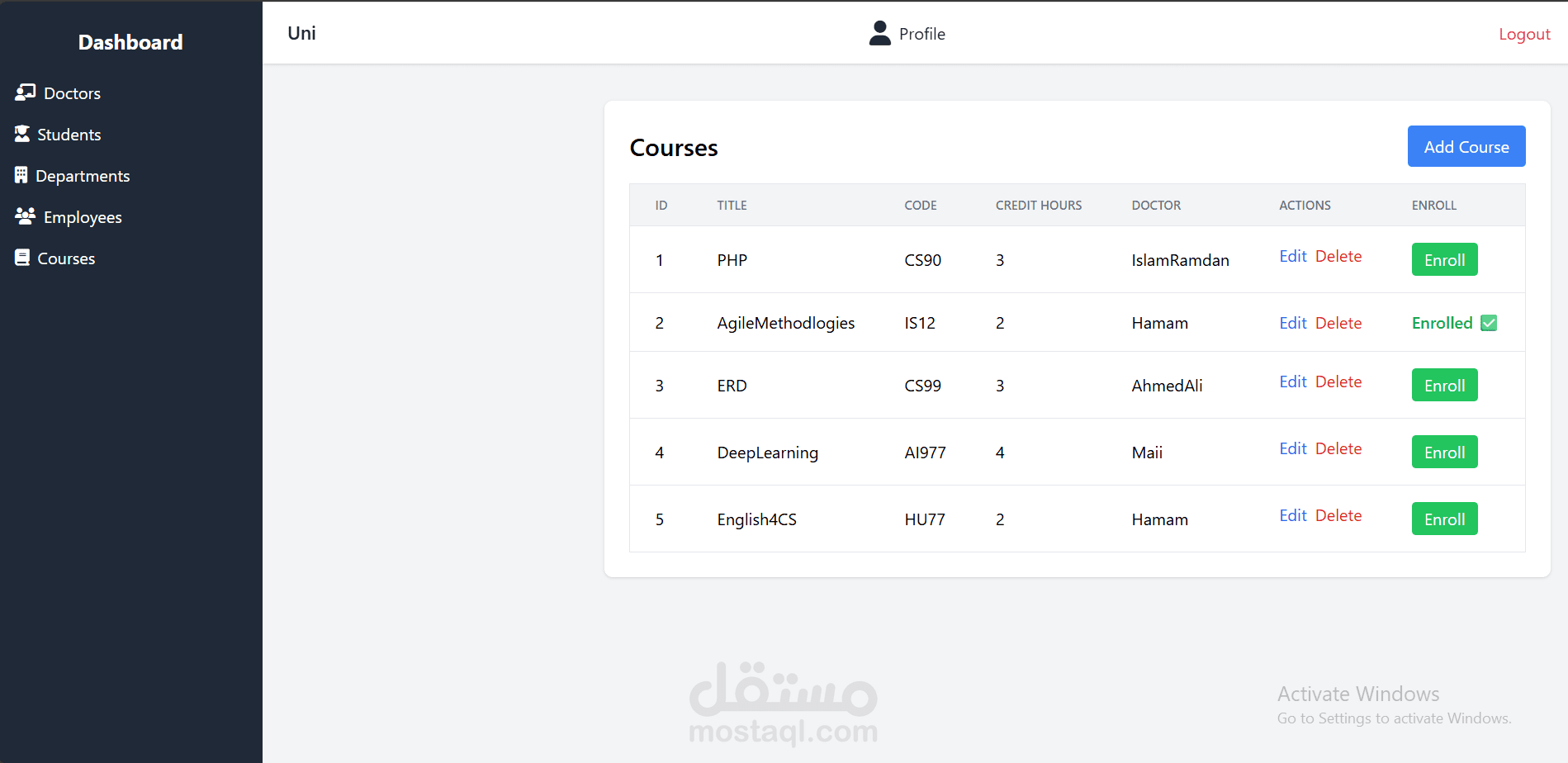This screenshot has width=1568, height=763.
Task: Click the Uni brand link
Action: pyautogui.click(x=301, y=33)
